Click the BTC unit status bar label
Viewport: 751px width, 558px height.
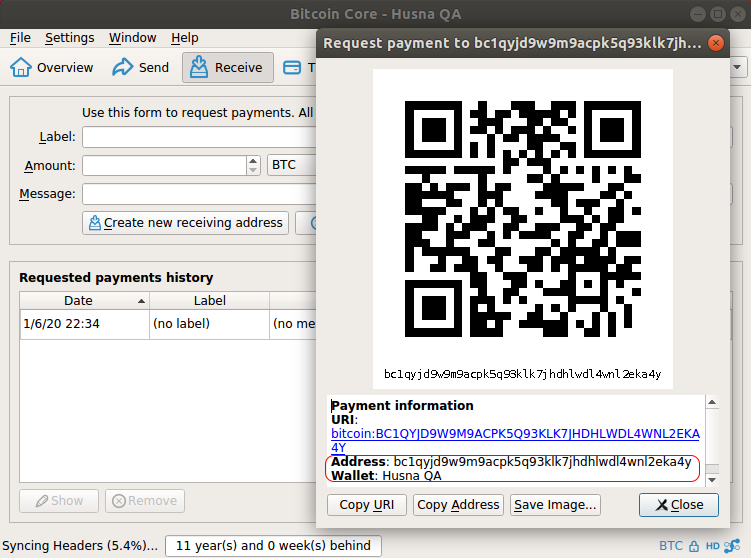[671, 546]
